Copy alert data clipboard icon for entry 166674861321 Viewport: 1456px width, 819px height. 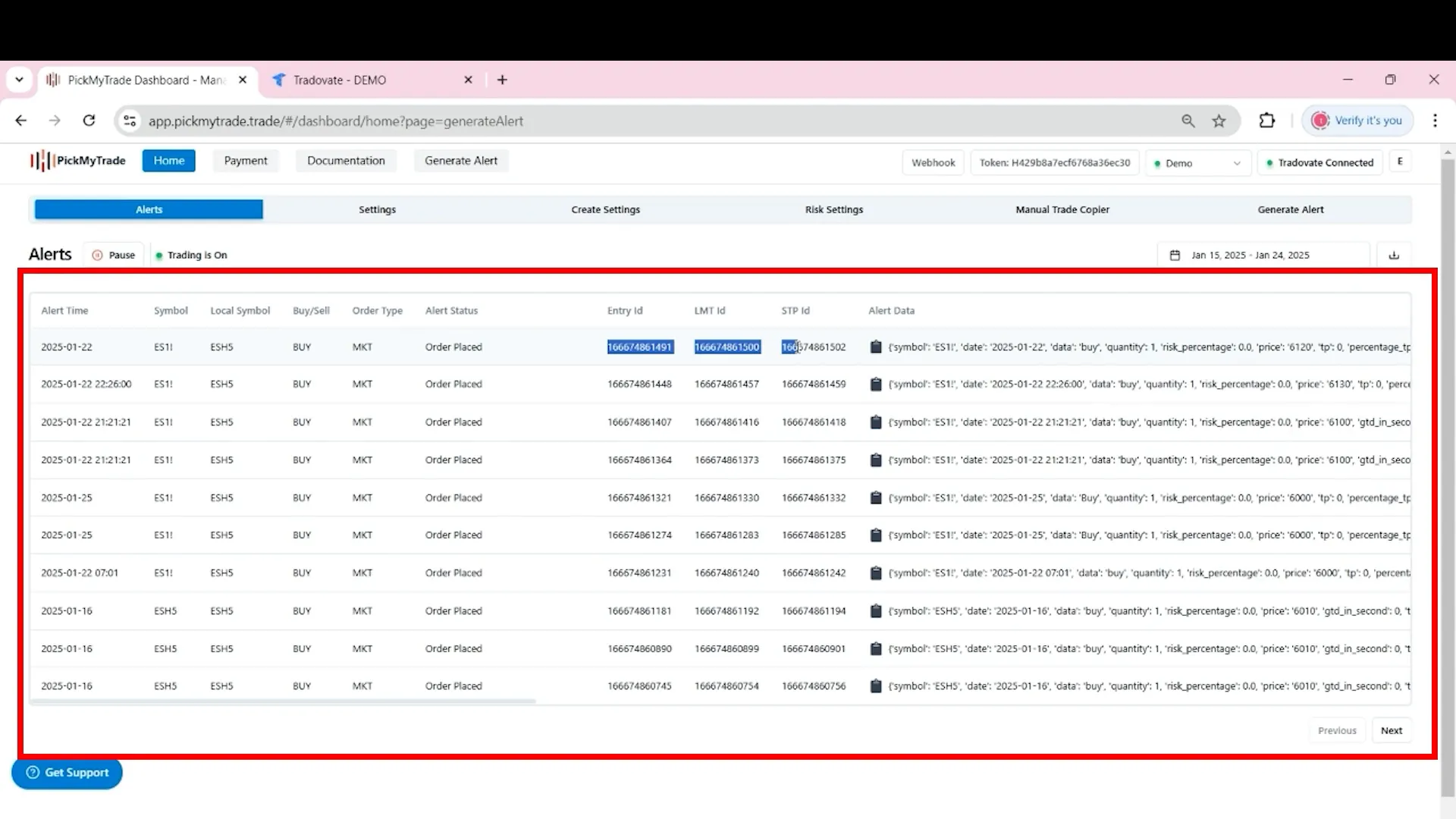pyautogui.click(x=876, y=497)
